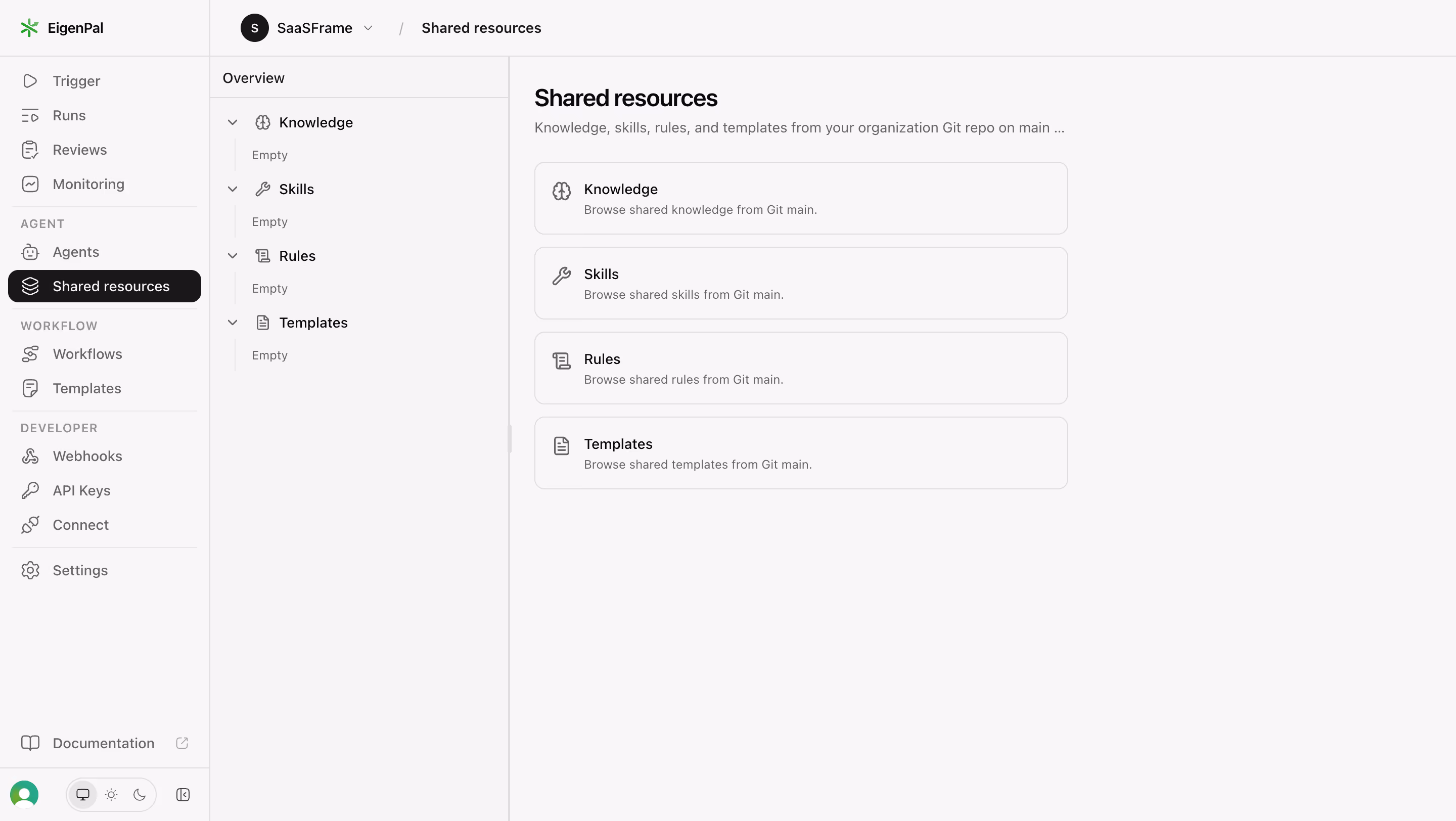Open API Keys page

click(x=105, y=491)
